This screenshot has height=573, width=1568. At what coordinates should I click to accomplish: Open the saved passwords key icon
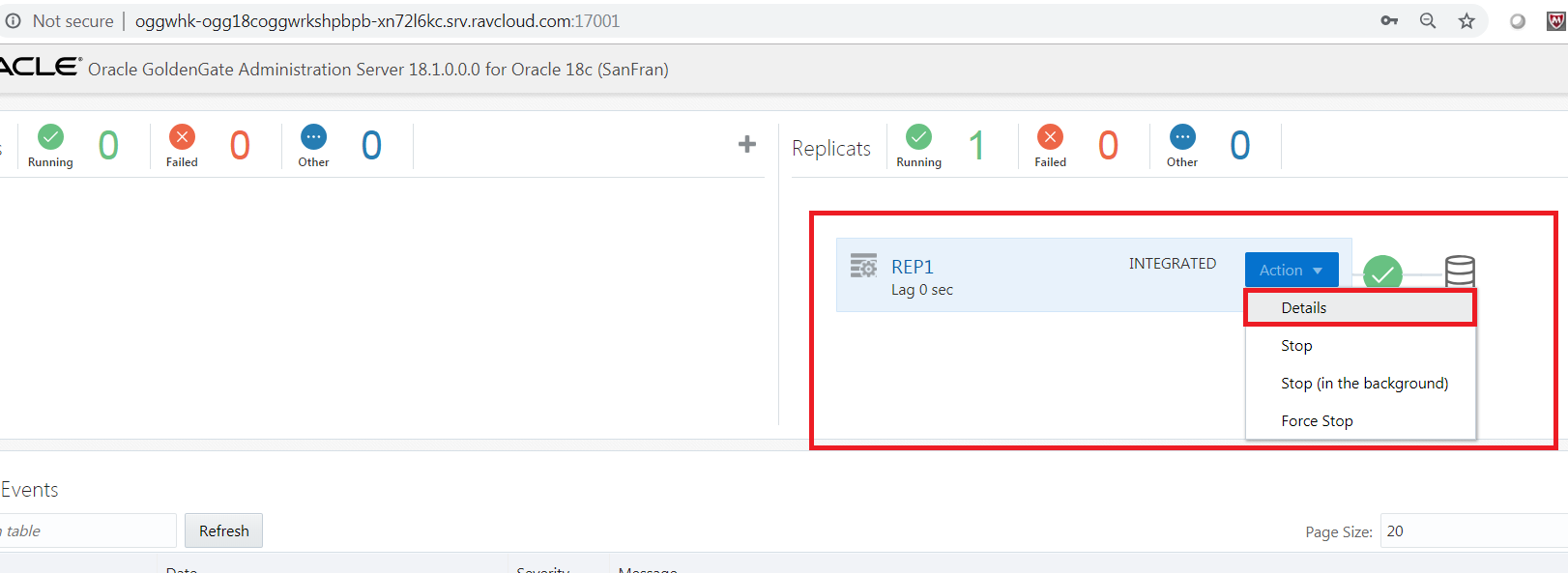(x=1389, y=20)
